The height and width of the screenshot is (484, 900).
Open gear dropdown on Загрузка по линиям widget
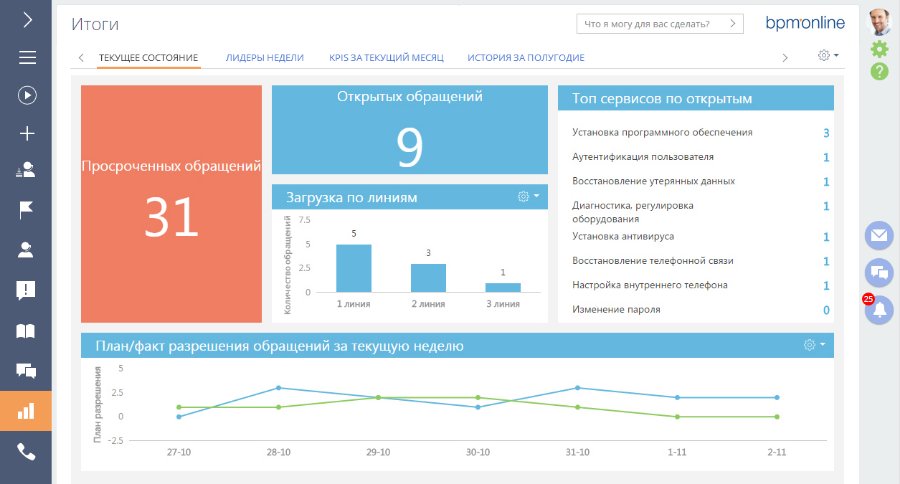(x=527, y=197)
